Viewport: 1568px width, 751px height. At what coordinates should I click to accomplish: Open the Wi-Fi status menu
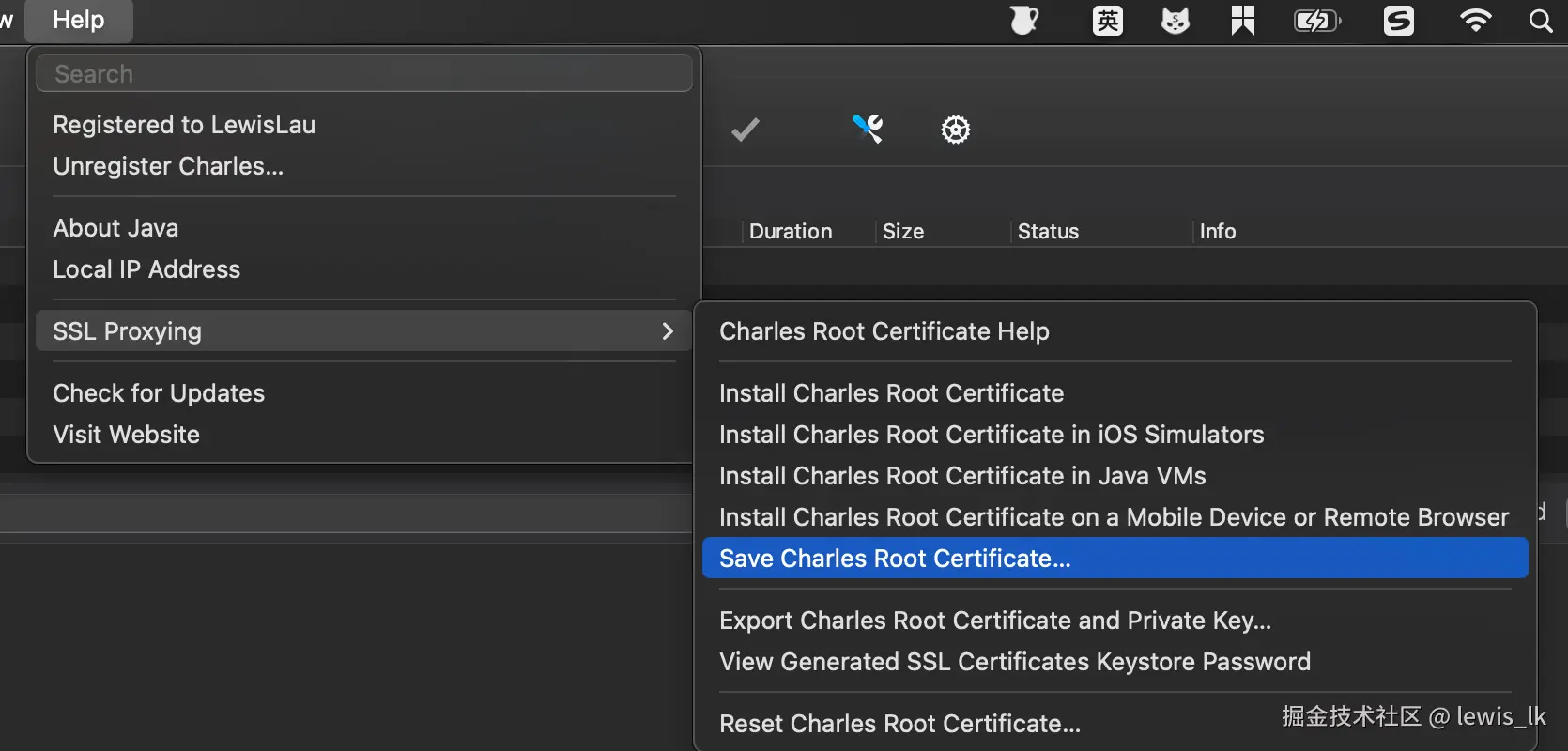pos(1476,21)
